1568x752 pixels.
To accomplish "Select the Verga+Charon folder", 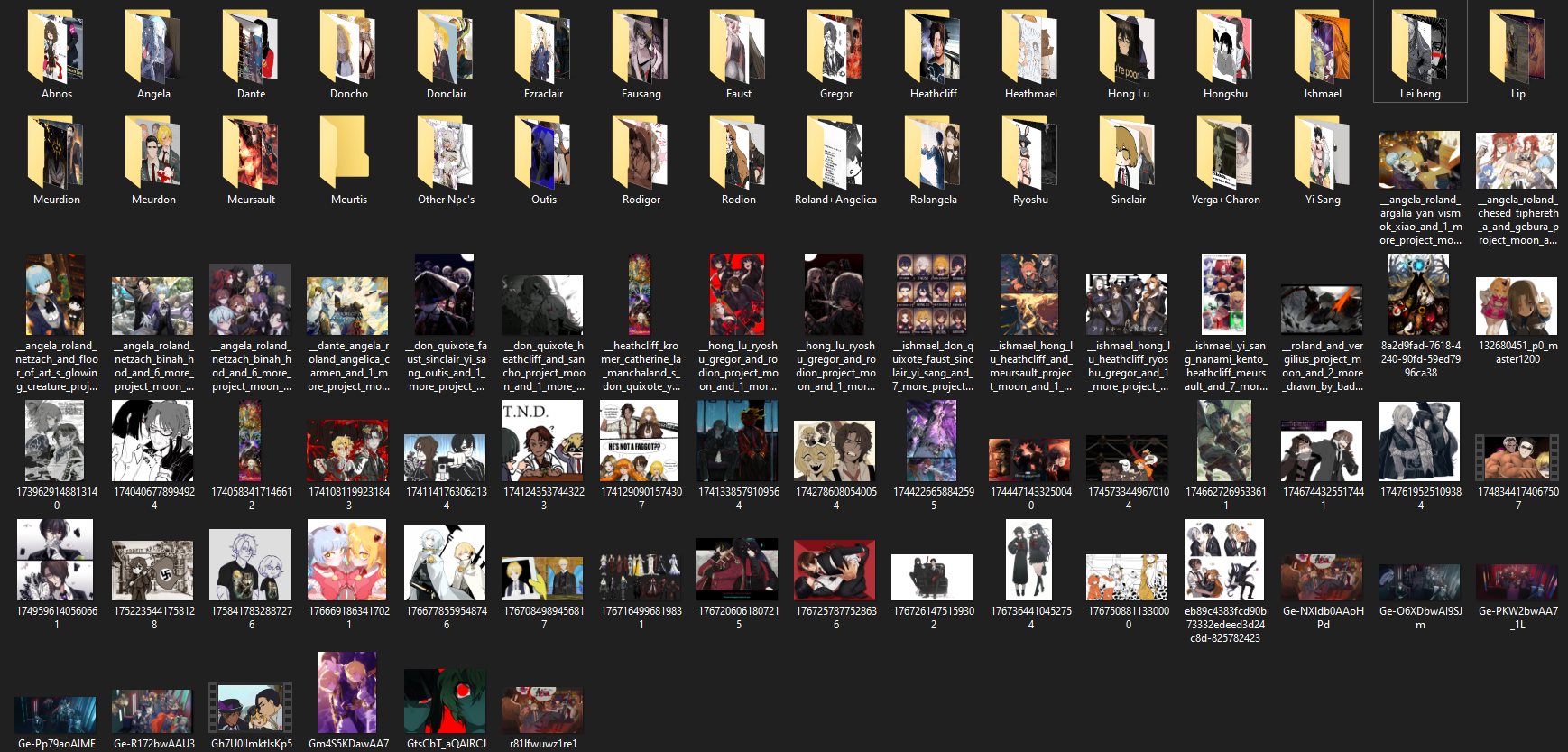I will click(x=1225, y=153).
